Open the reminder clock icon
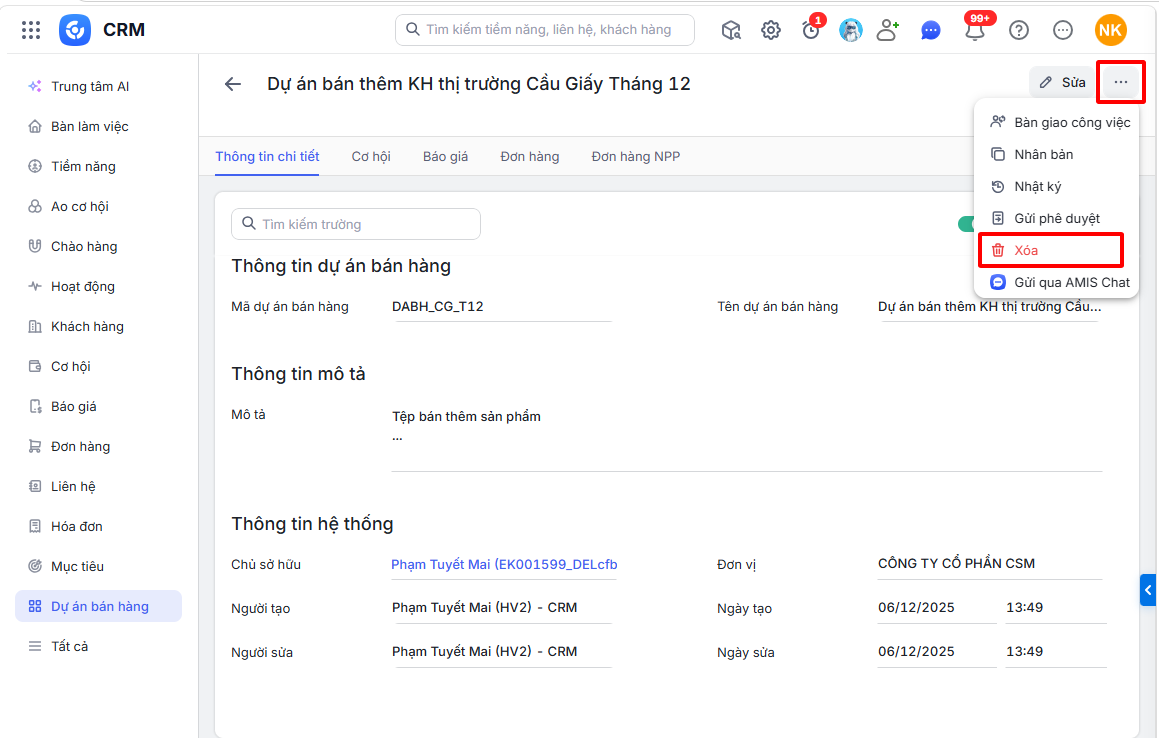This screenshot has width=1159, height=738. [x=811, y=30]
